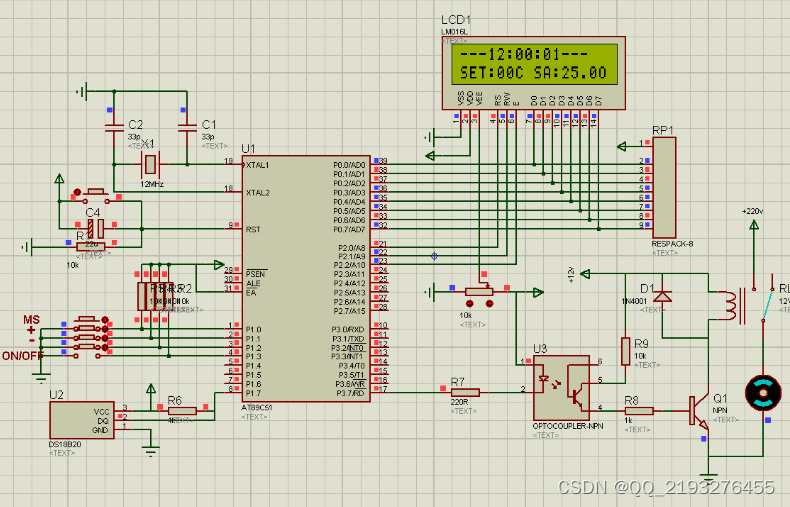The height and width of the screenshot is (507, 790).
Task: Select the ground symbol under the ON/OFF label
Action: [x=41, y=376]
